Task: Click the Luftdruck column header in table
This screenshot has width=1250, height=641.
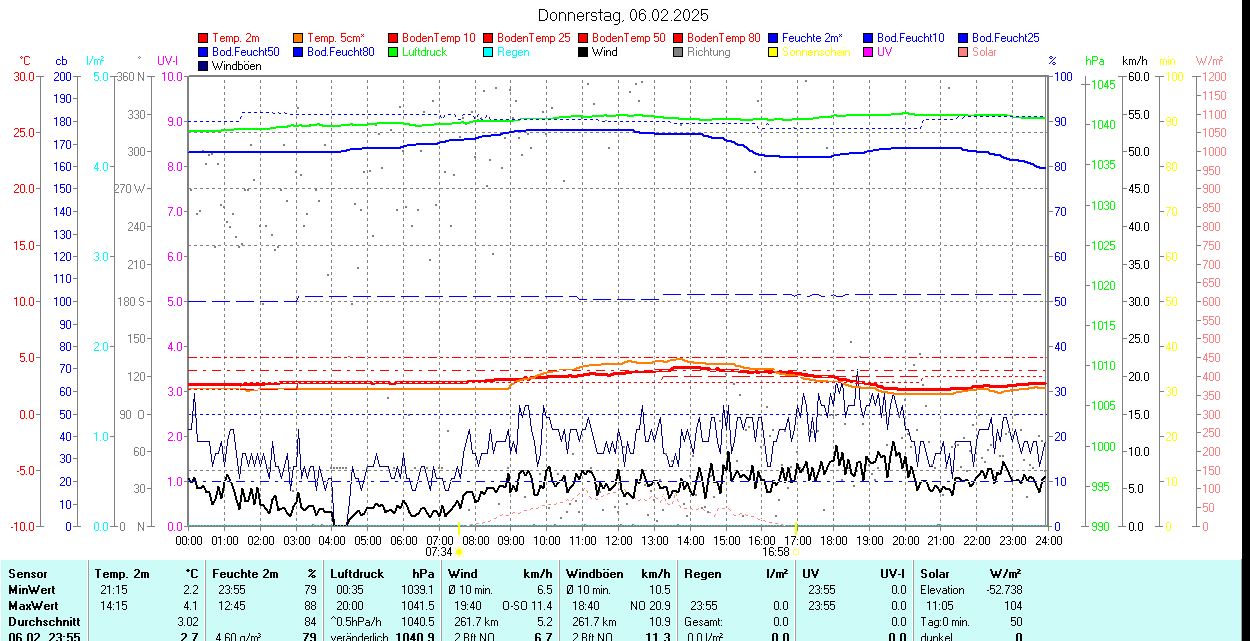Action: [x=357, y=574]
